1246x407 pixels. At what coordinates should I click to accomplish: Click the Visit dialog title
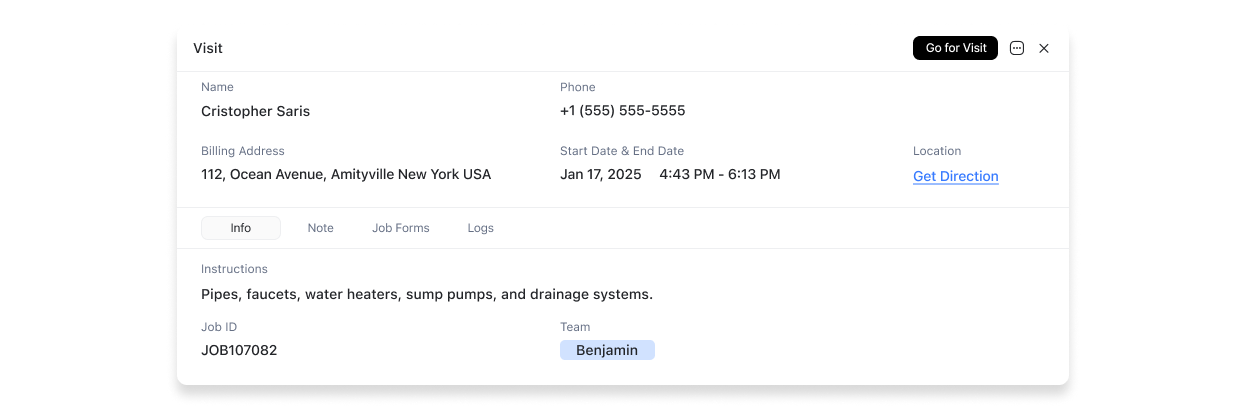[208, 48]
